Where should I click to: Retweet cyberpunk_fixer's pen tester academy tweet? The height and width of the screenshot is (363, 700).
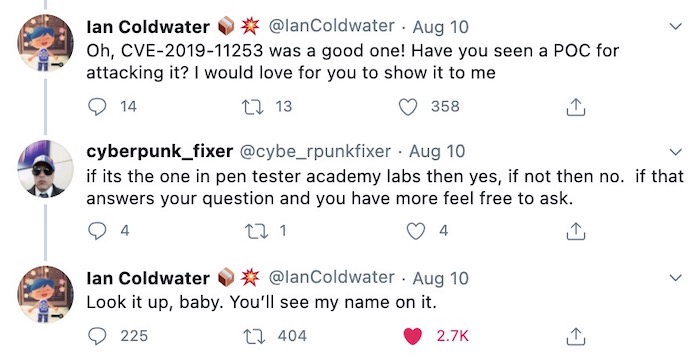coord(257,231)
